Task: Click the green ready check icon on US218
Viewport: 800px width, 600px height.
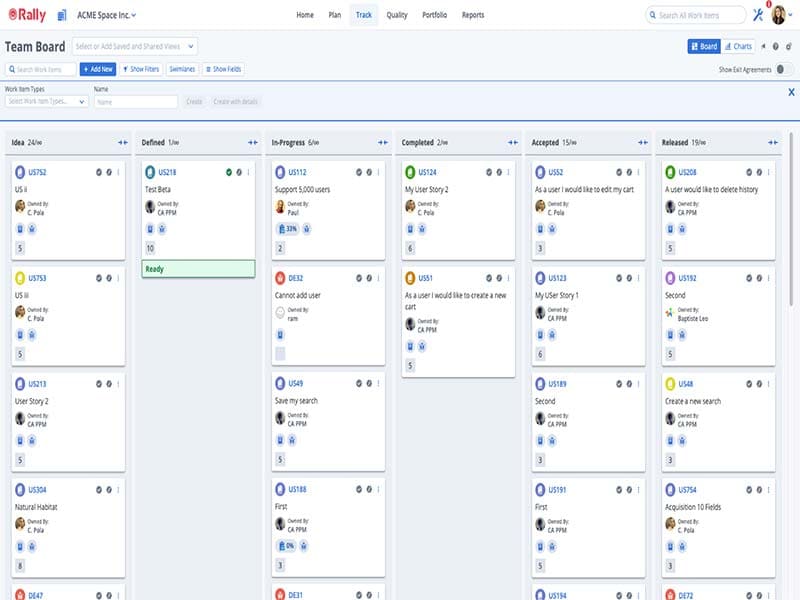Action: pyautogui.click(x=228, y=171)
